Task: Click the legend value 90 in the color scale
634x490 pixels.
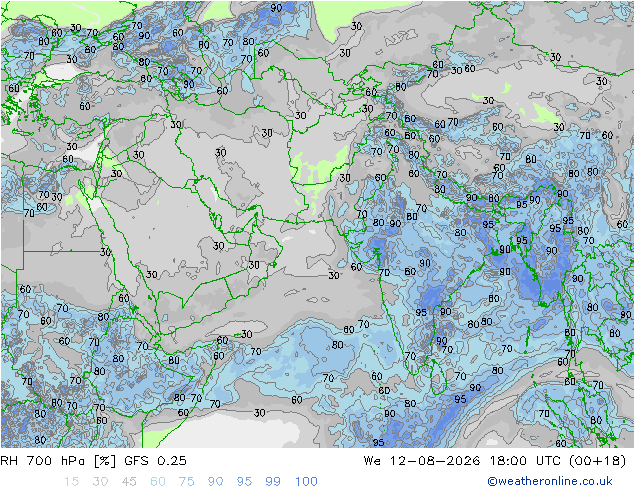Action: click(215, 482)
